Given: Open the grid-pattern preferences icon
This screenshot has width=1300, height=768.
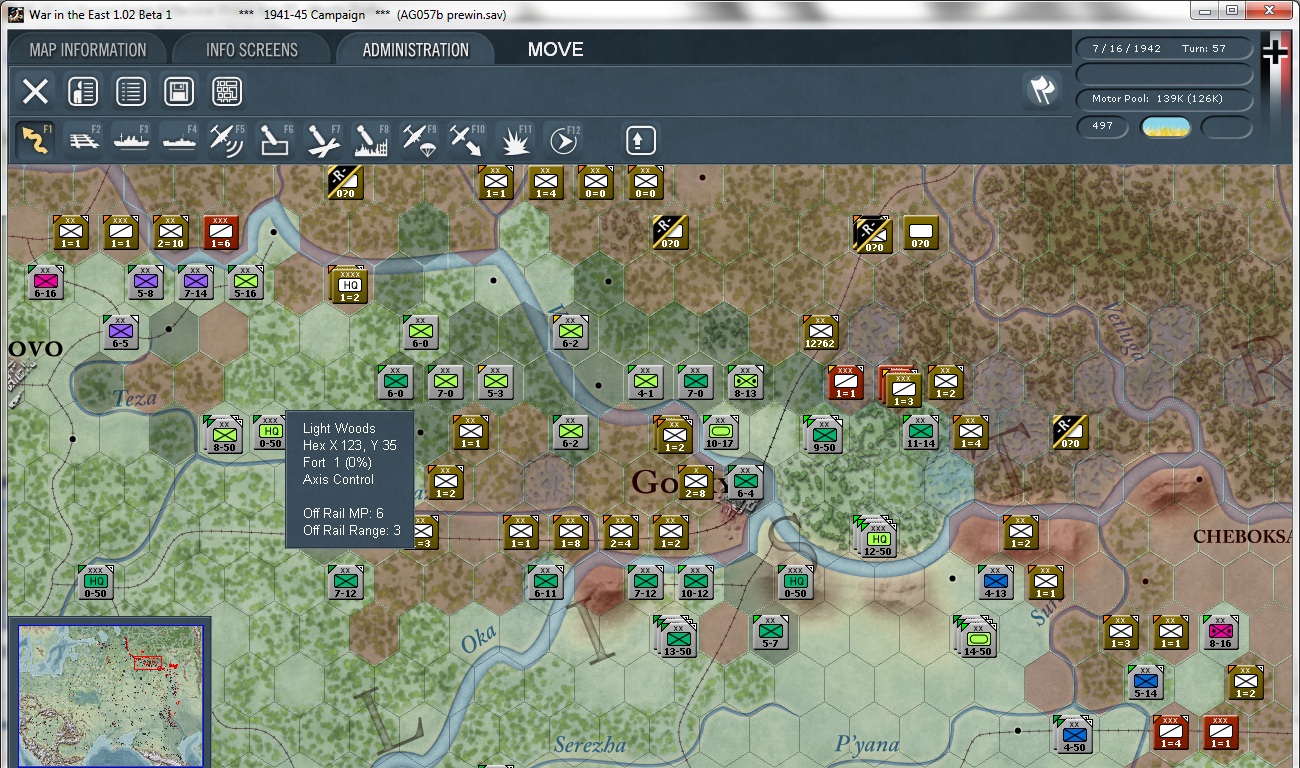Looking at the screenshot, I should pos(227,92).
